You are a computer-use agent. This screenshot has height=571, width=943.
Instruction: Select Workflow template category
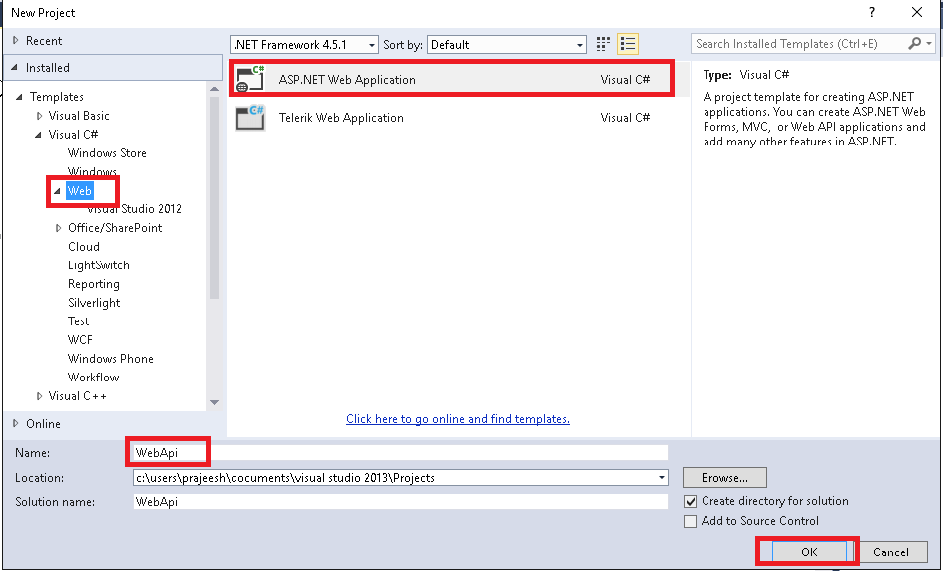[93, 377]
